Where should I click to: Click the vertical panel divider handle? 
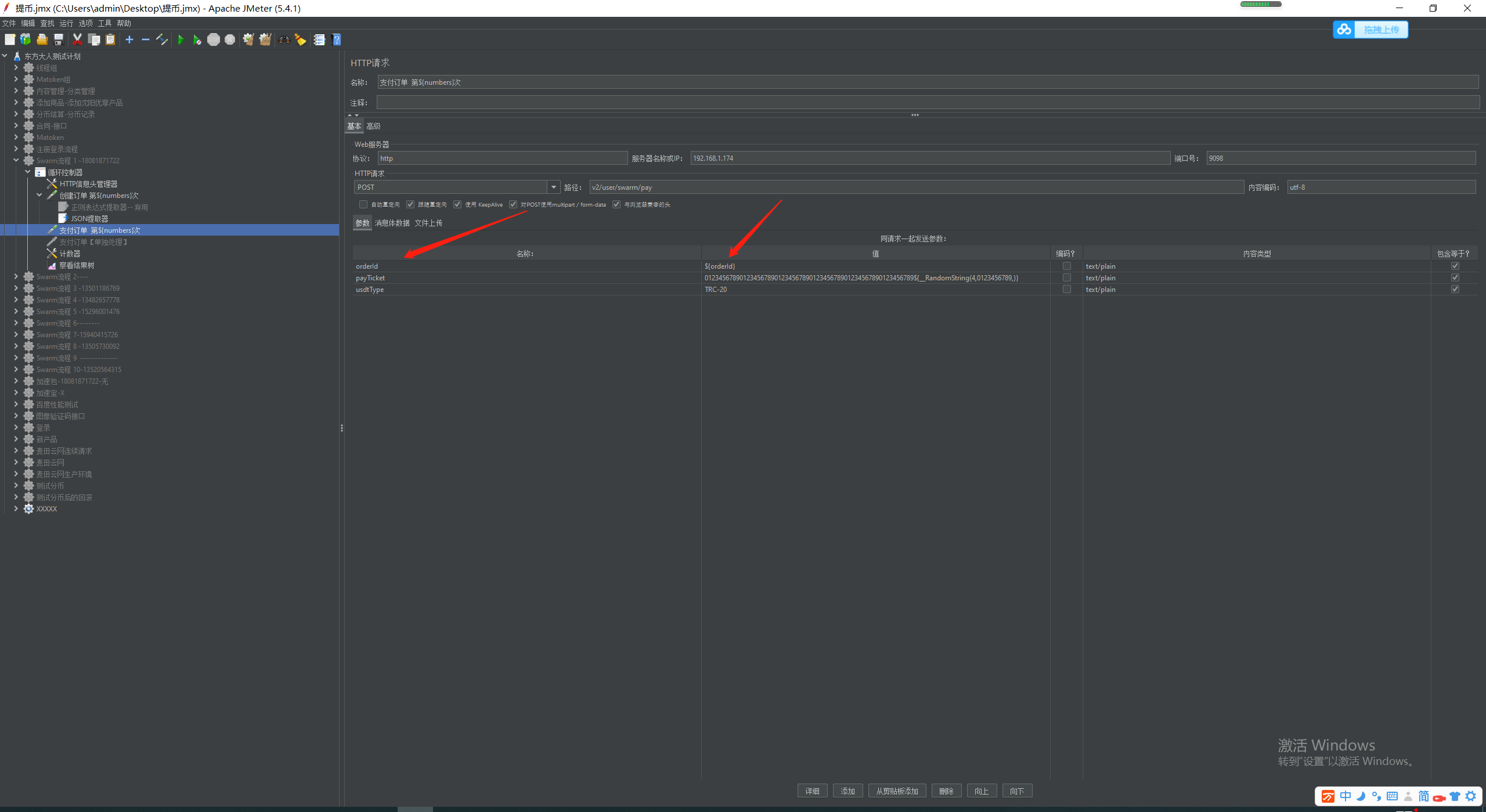[x=342, y=428]
